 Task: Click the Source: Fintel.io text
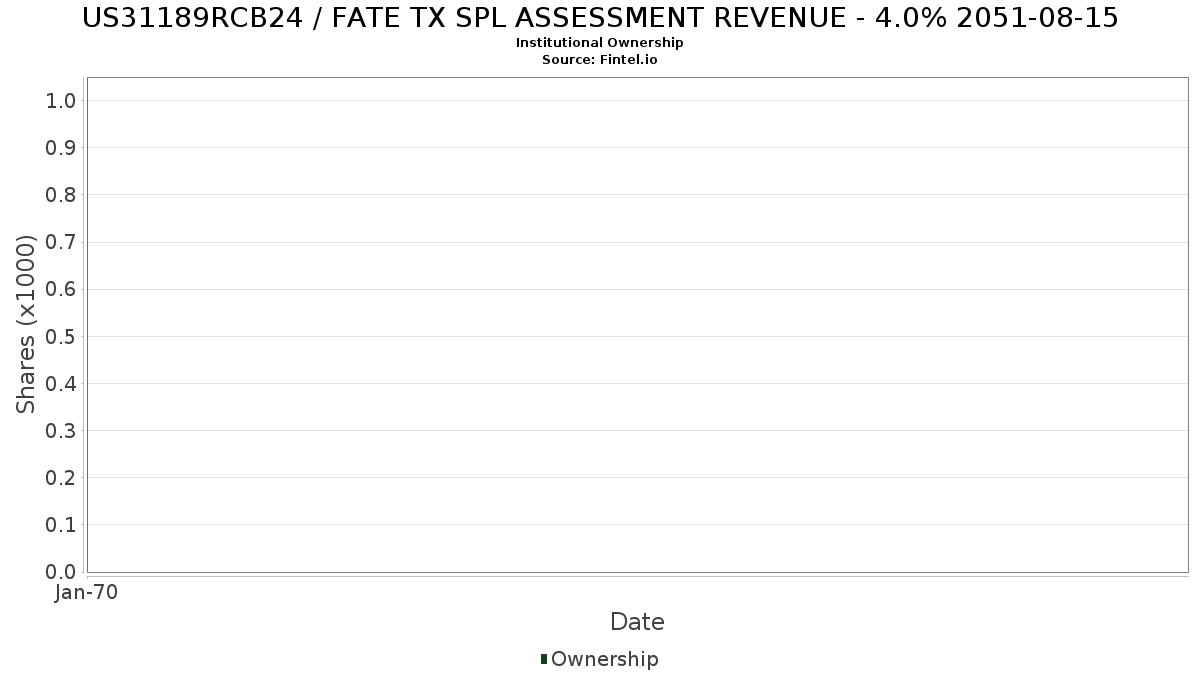click(x=600, y=59)
